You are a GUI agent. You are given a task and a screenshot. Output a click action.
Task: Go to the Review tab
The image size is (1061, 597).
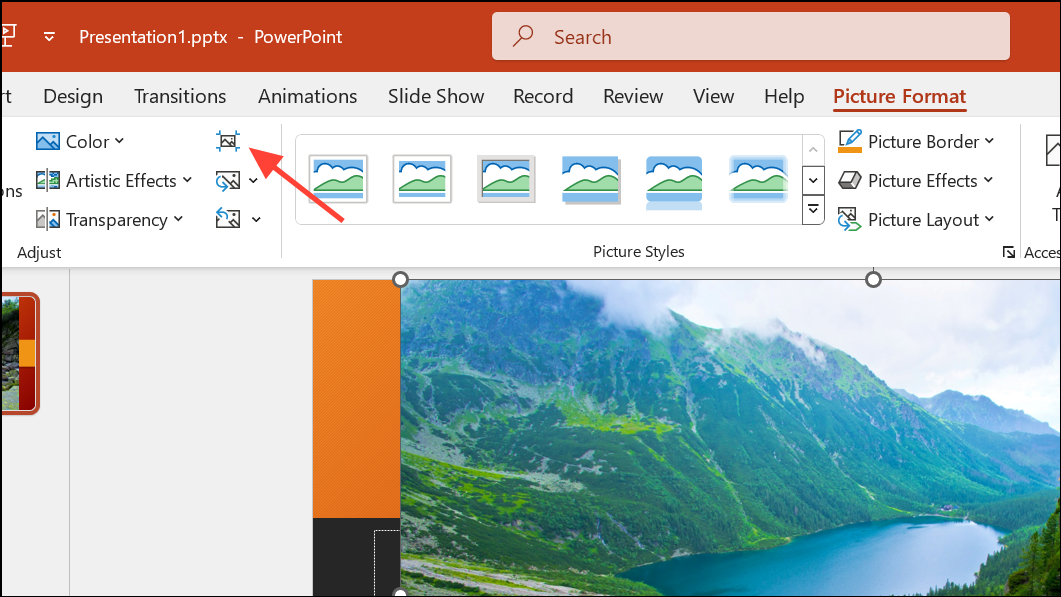[632, 96]
